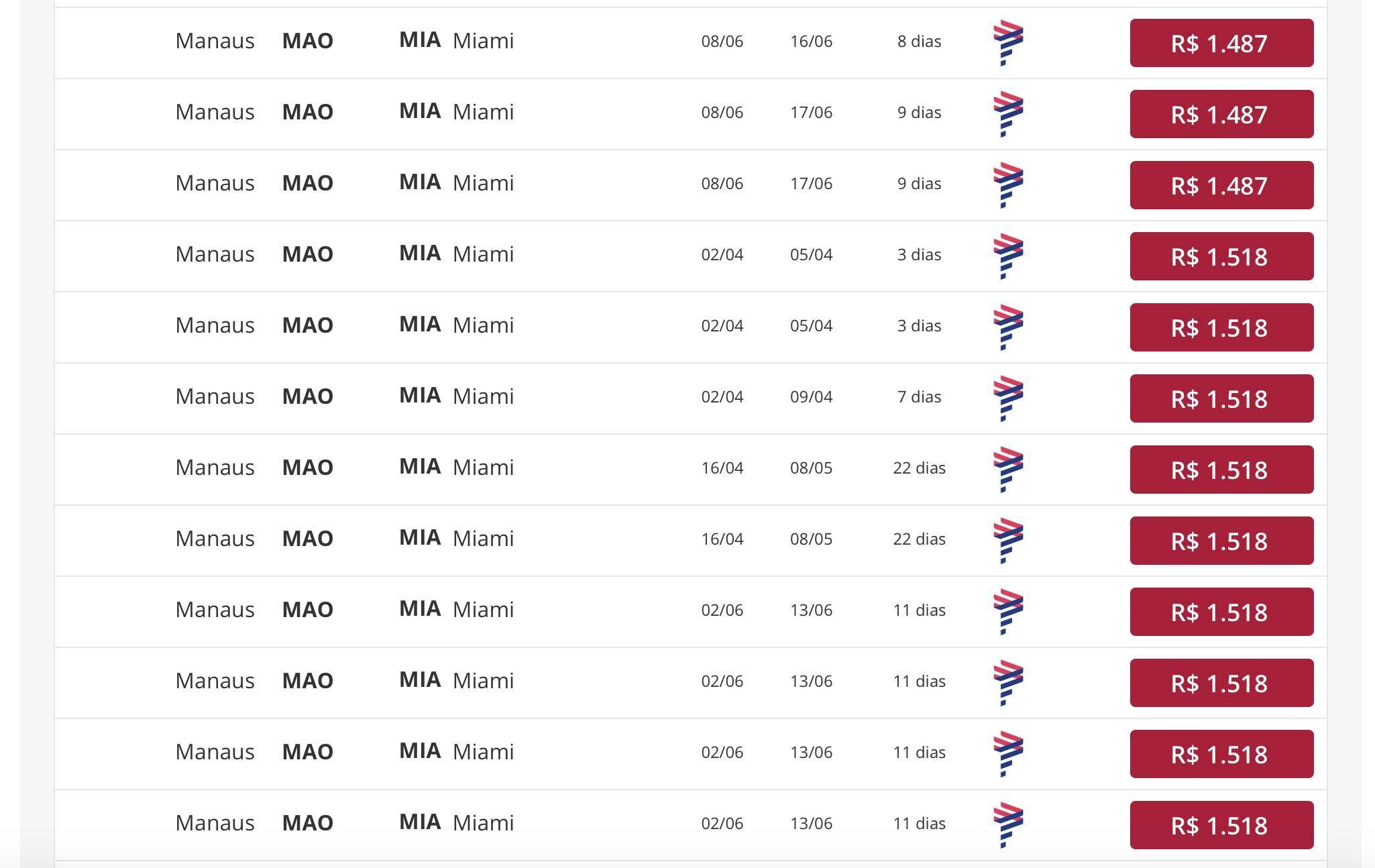This screenshot has height=868, width=1375.
Task: Click the 08/06 departure date in the 8 dias row
Action: tap(722, 42)
